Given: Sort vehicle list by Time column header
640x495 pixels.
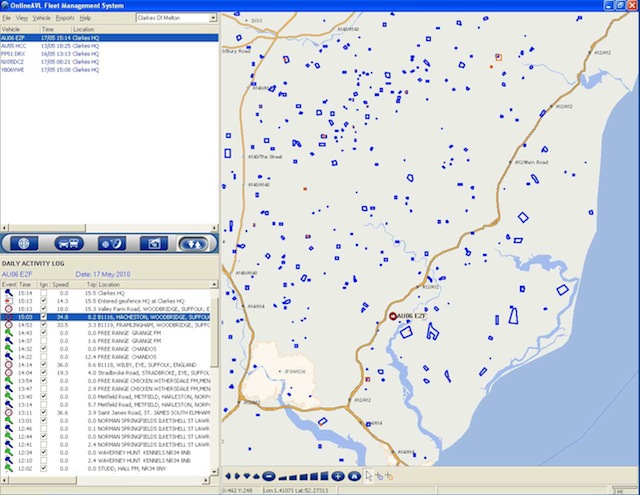Looking at the screenshot, I should click(x=47, y=29).
